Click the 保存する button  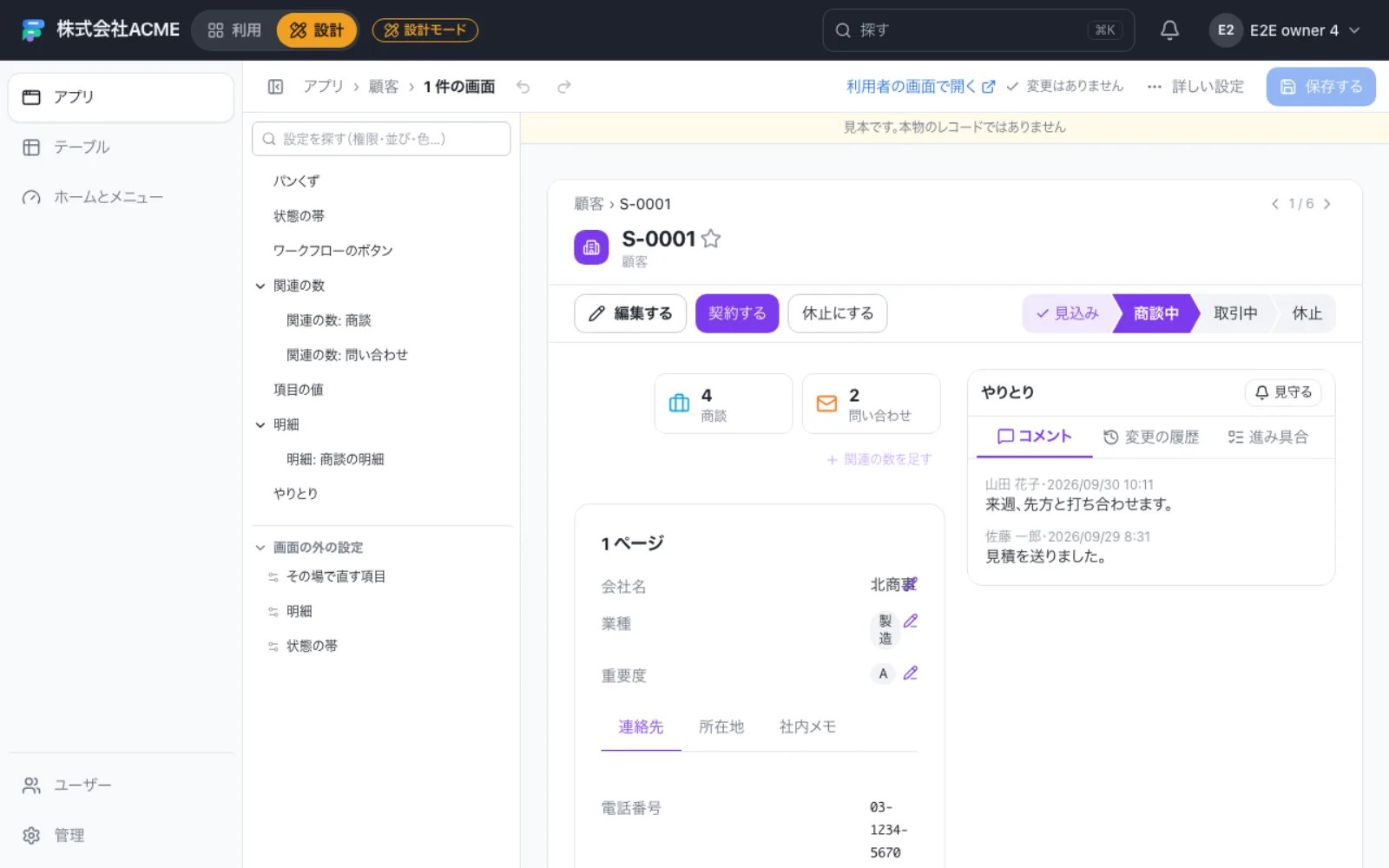click(1321, 87)
